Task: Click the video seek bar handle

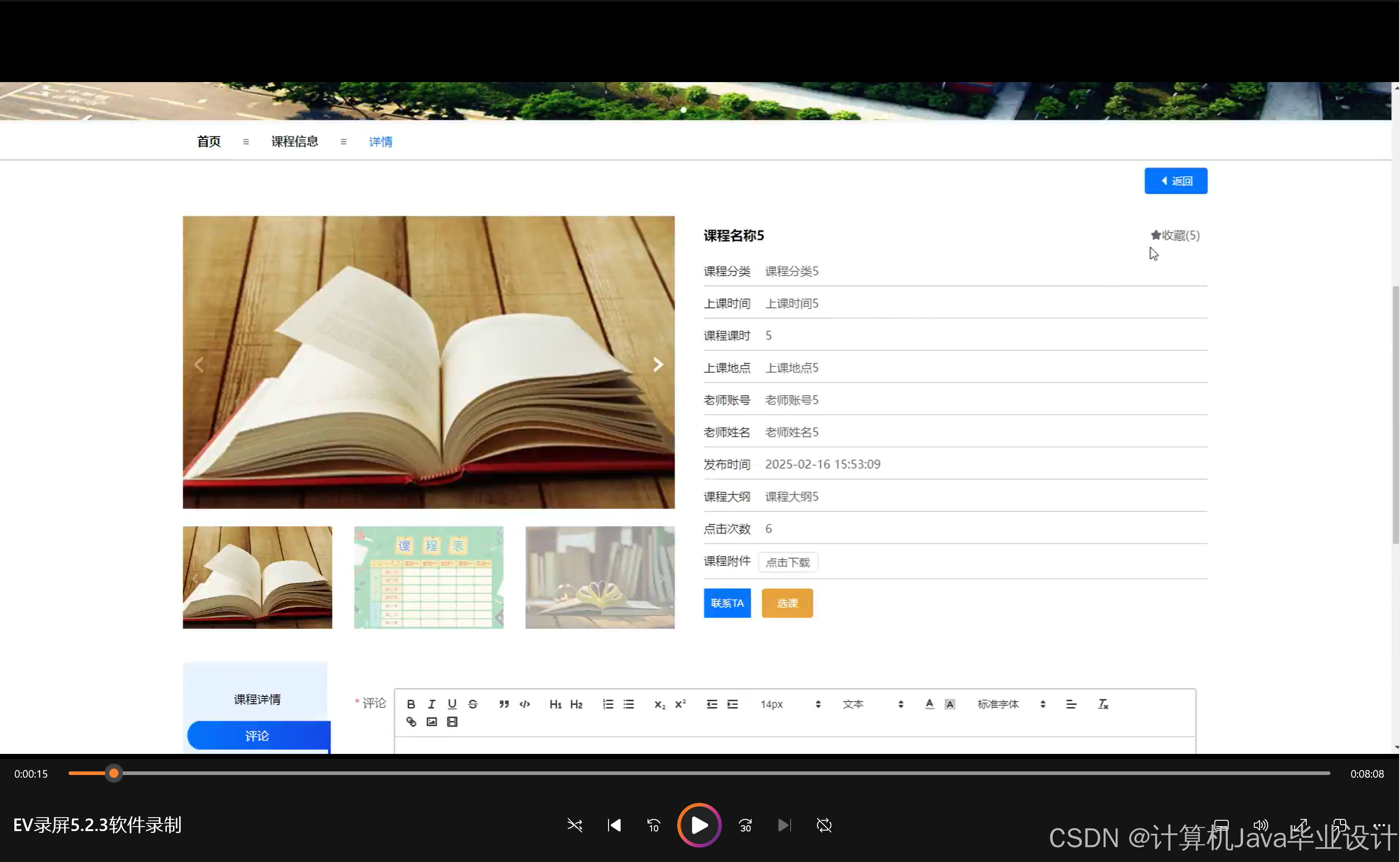Action: click(114, 773)
